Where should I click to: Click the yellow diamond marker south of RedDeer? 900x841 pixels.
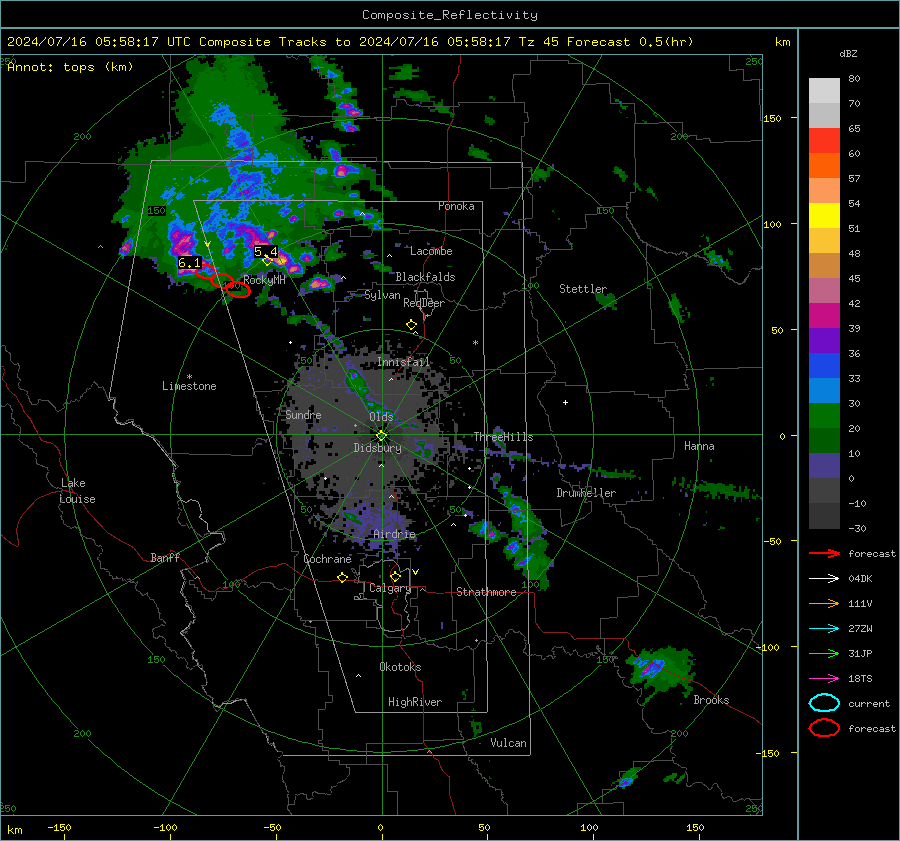pyautogui.click(x=411, y=325)
